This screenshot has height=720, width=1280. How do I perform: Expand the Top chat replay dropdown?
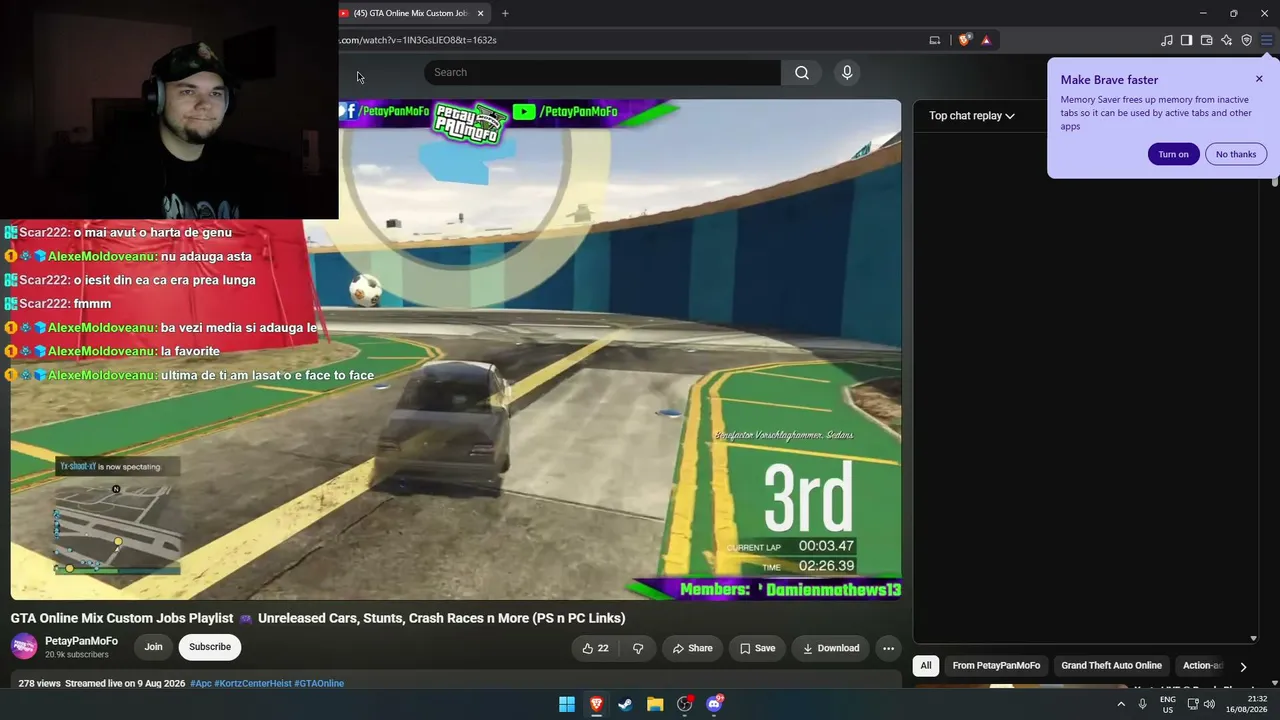point(972,116)
